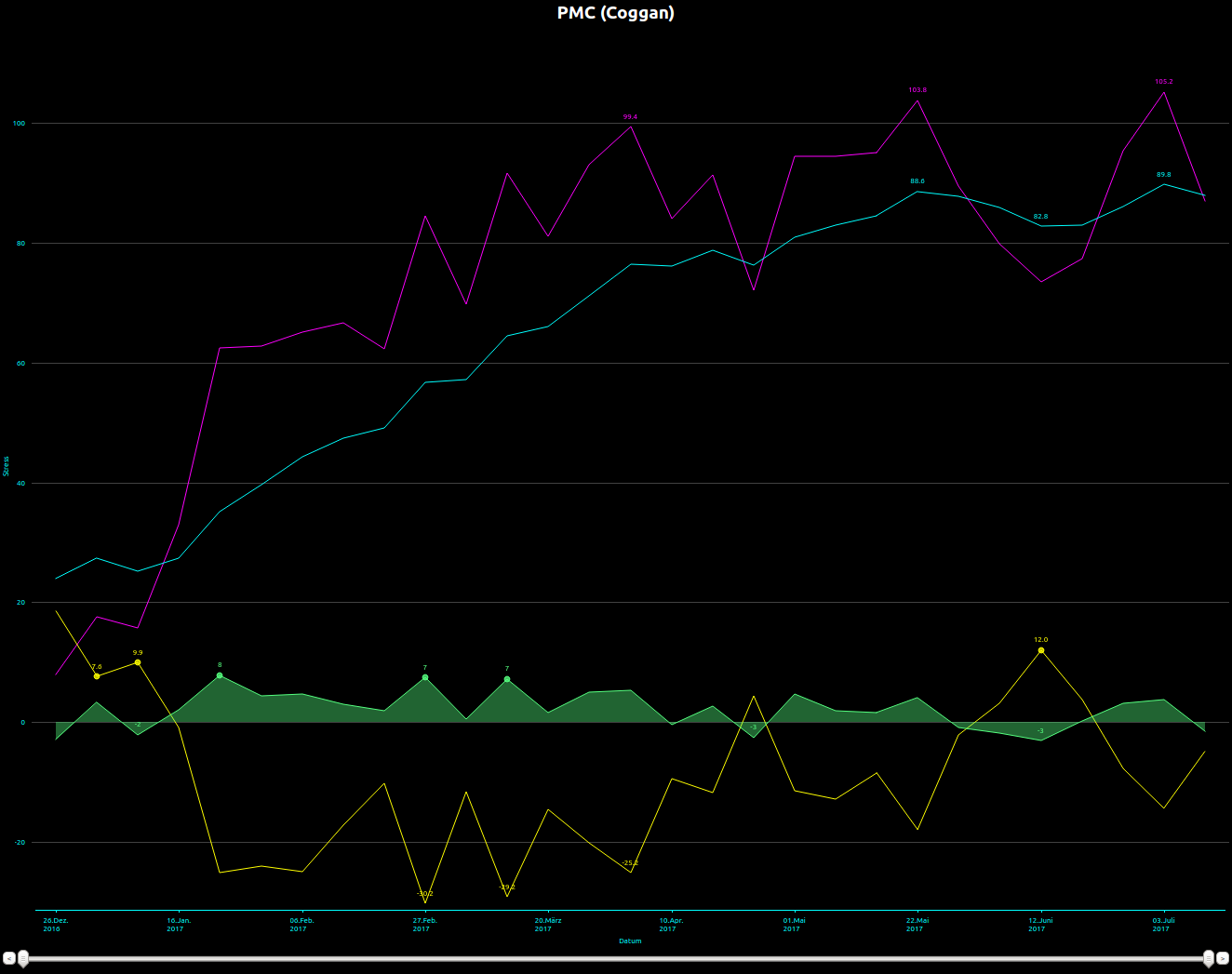Grab the left handle of the date range slider
This screenshot has width=1232, height=974.
click(x=23, y=958)
